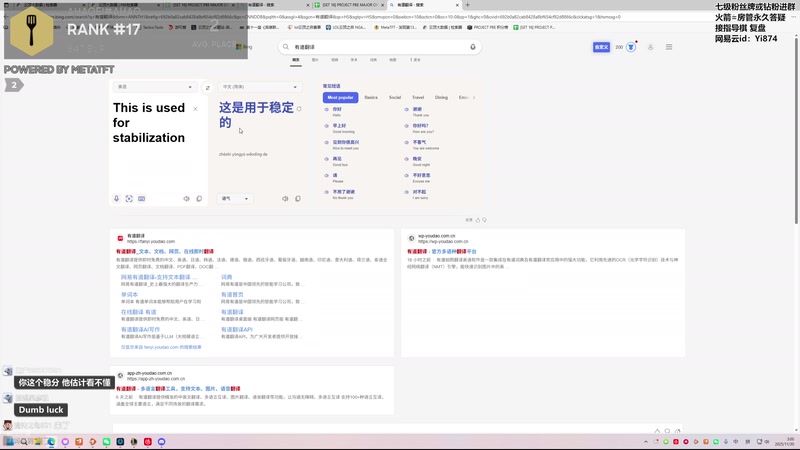Open the 有道翻译API sublink
The image size is (800, 450).
237,330
